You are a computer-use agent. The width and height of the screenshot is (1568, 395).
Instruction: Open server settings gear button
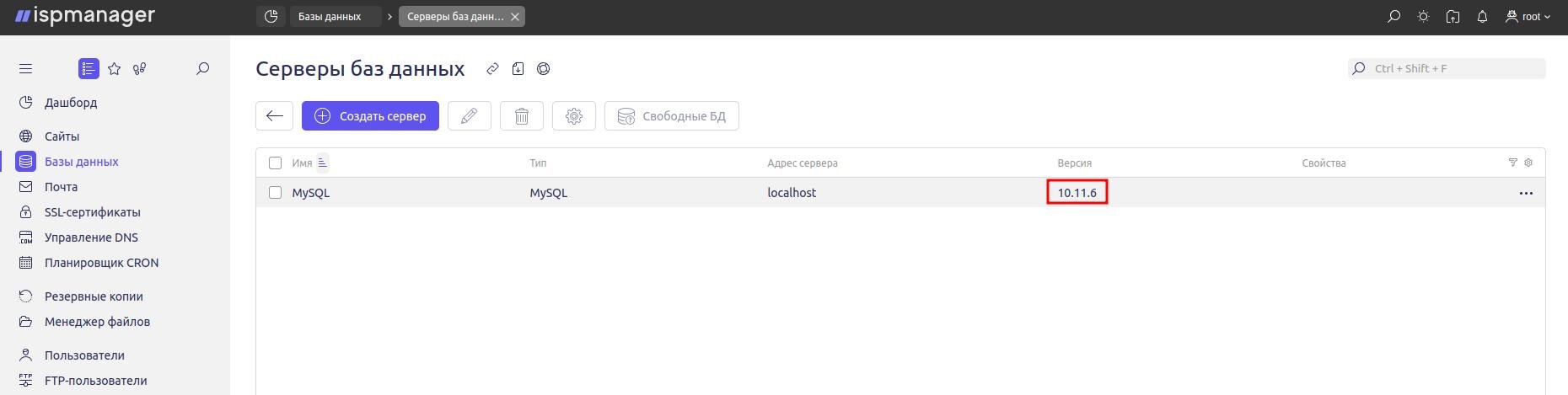574,116
